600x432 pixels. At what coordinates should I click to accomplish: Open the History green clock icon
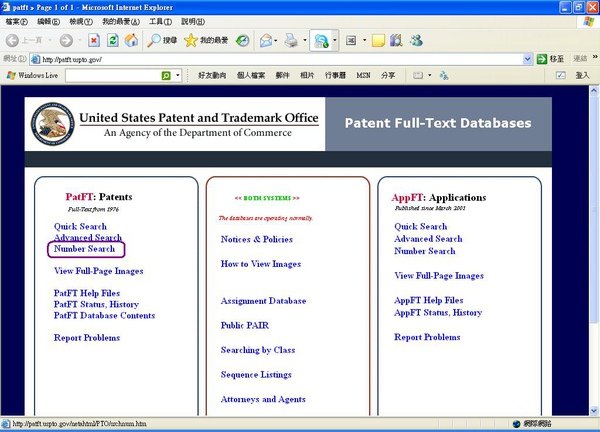(x=242, y=40)
